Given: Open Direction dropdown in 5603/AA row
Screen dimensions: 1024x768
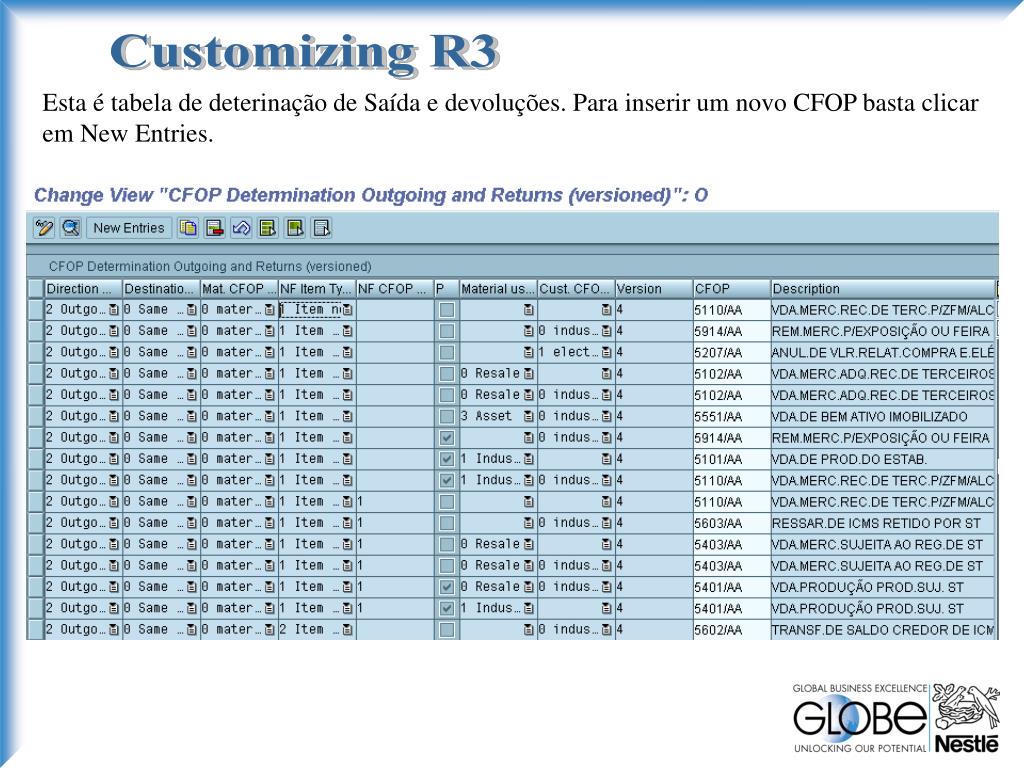Looking at the screenshot, I should point(114,523).
